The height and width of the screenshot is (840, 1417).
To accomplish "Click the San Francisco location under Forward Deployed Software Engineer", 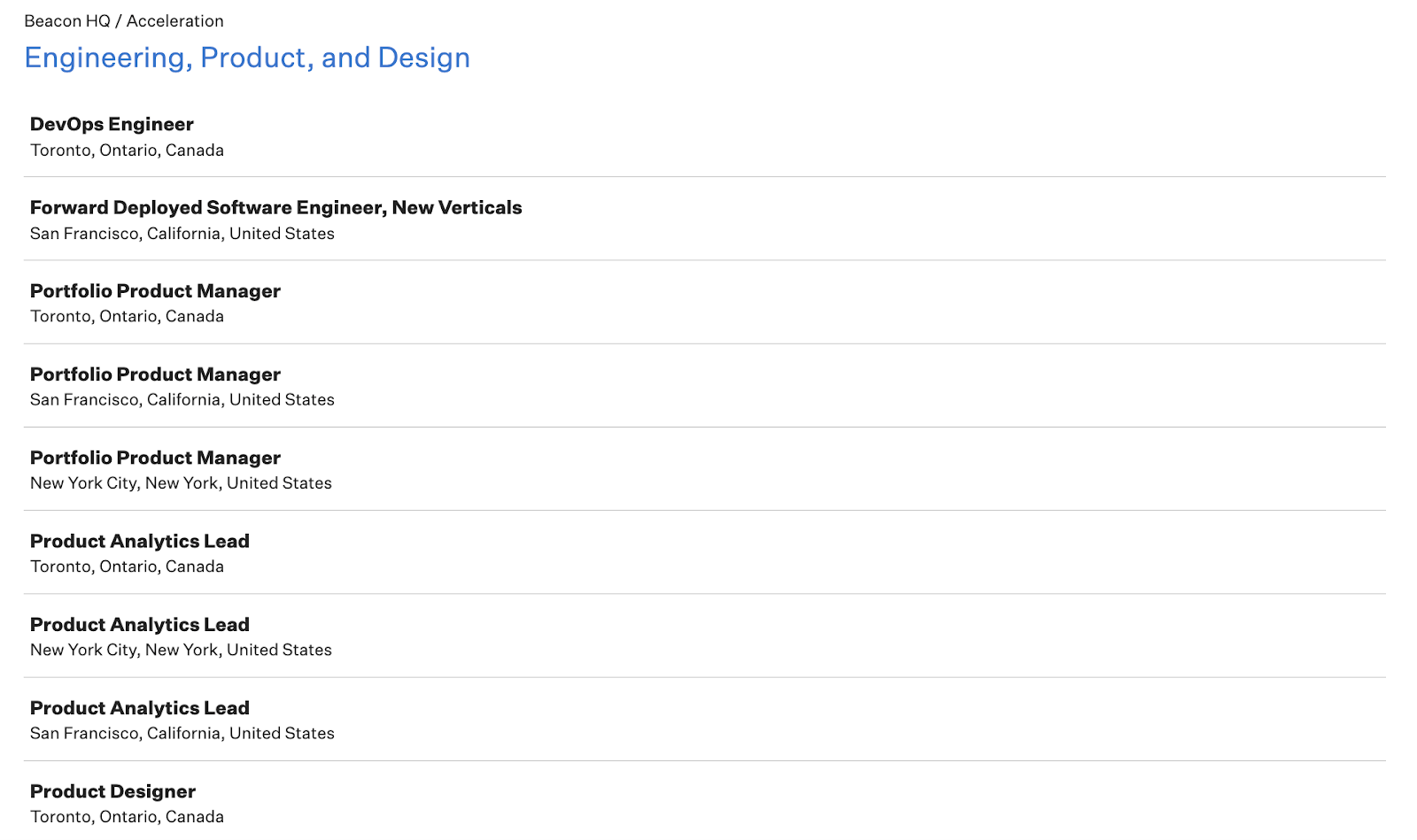I will 182,234.
